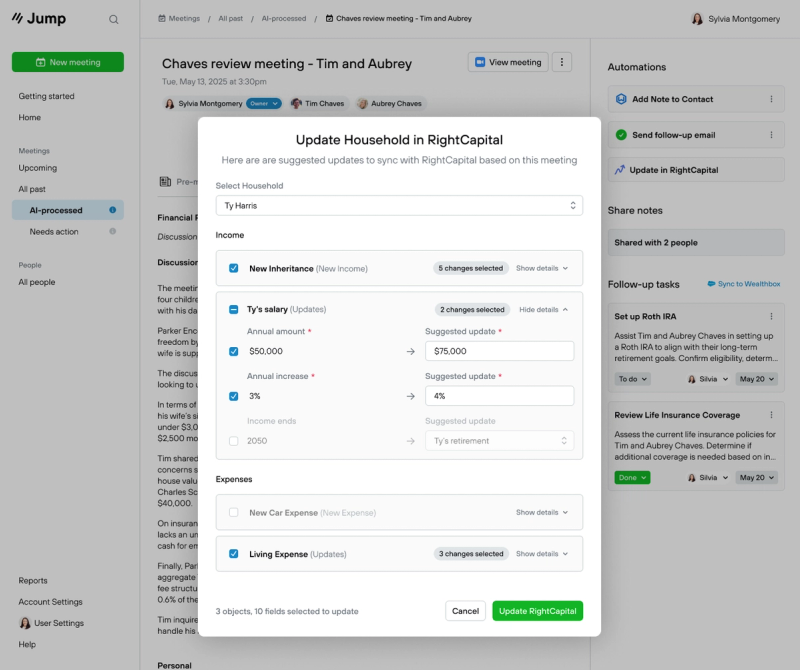Open the search magnifier icon
The width and height of the screenshot is (800, 670).
tap(113, 19)
